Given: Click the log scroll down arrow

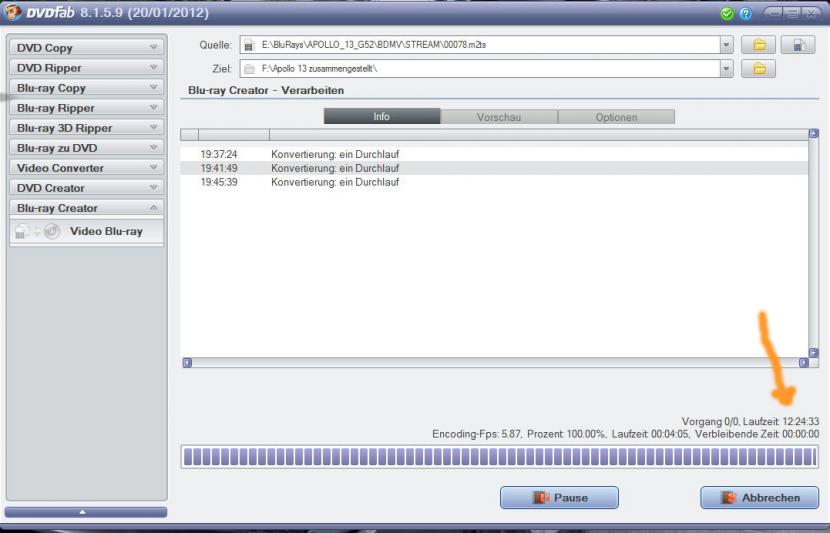Looking at the screenshot, I should point(814,353).
